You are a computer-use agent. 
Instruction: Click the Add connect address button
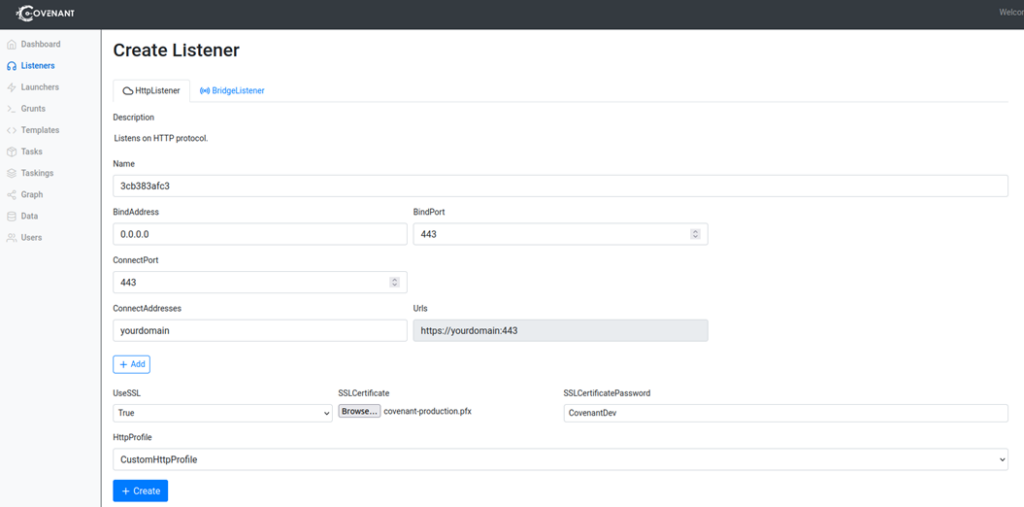pos(132,365)
